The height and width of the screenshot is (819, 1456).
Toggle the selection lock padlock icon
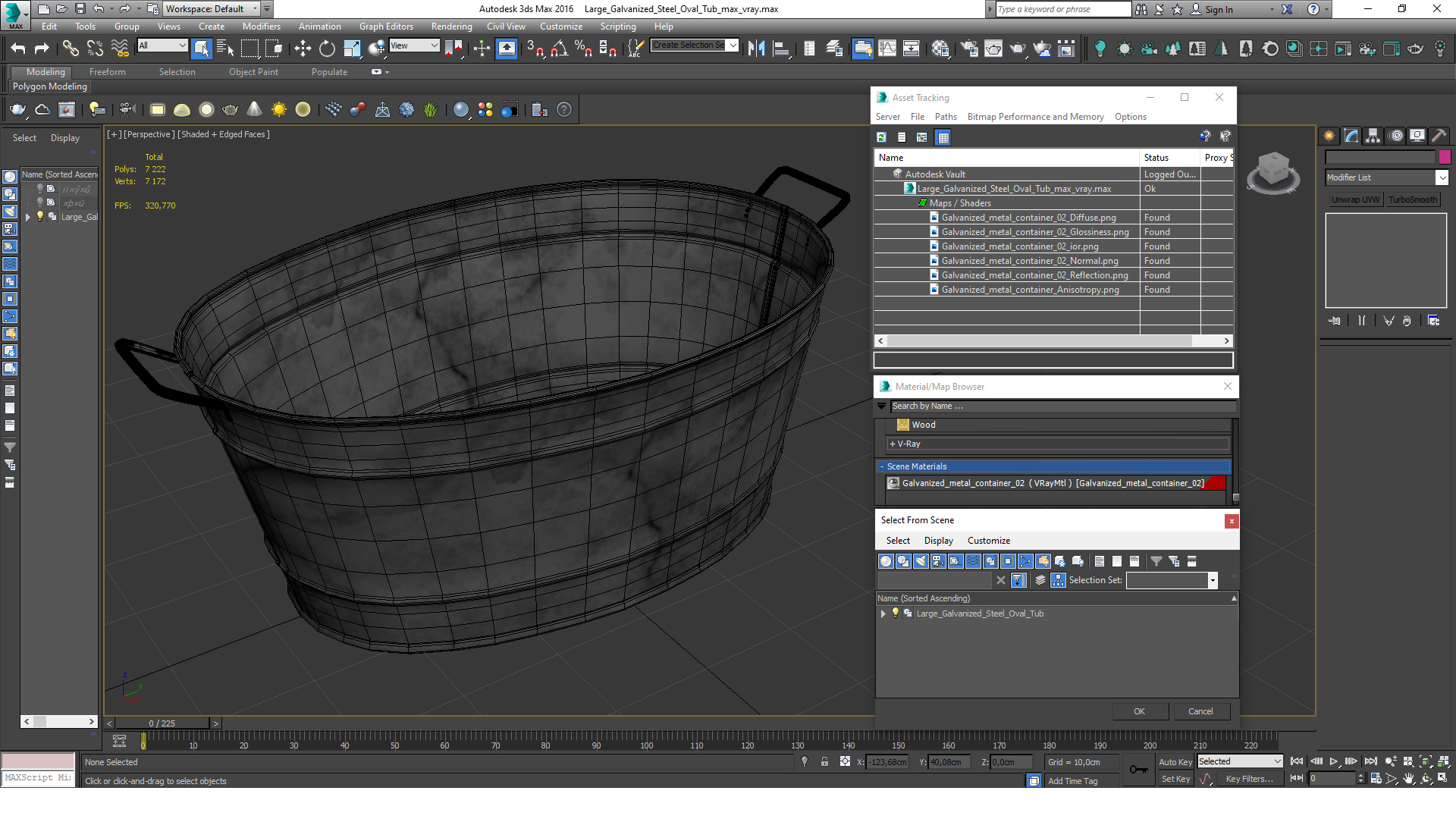(824, 762)
